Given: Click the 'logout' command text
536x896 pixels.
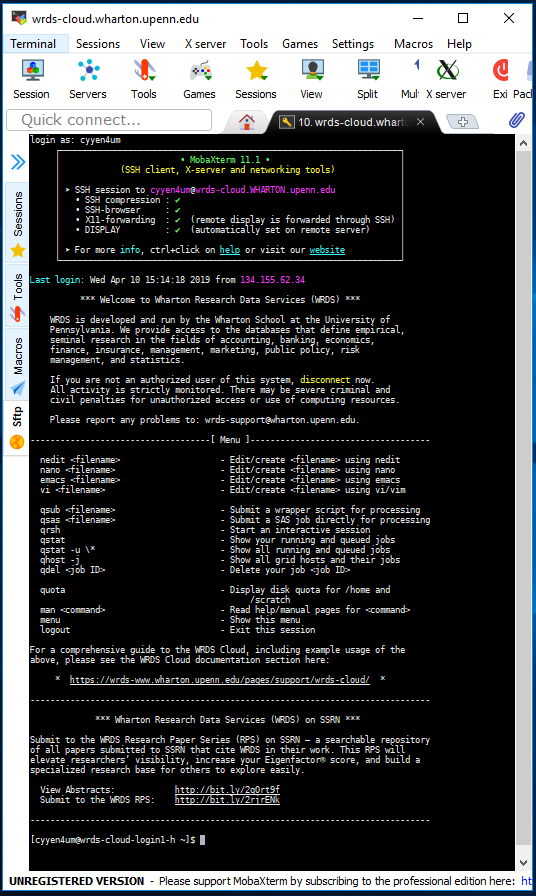Looking at the screenshot, I should coord(55,630).
